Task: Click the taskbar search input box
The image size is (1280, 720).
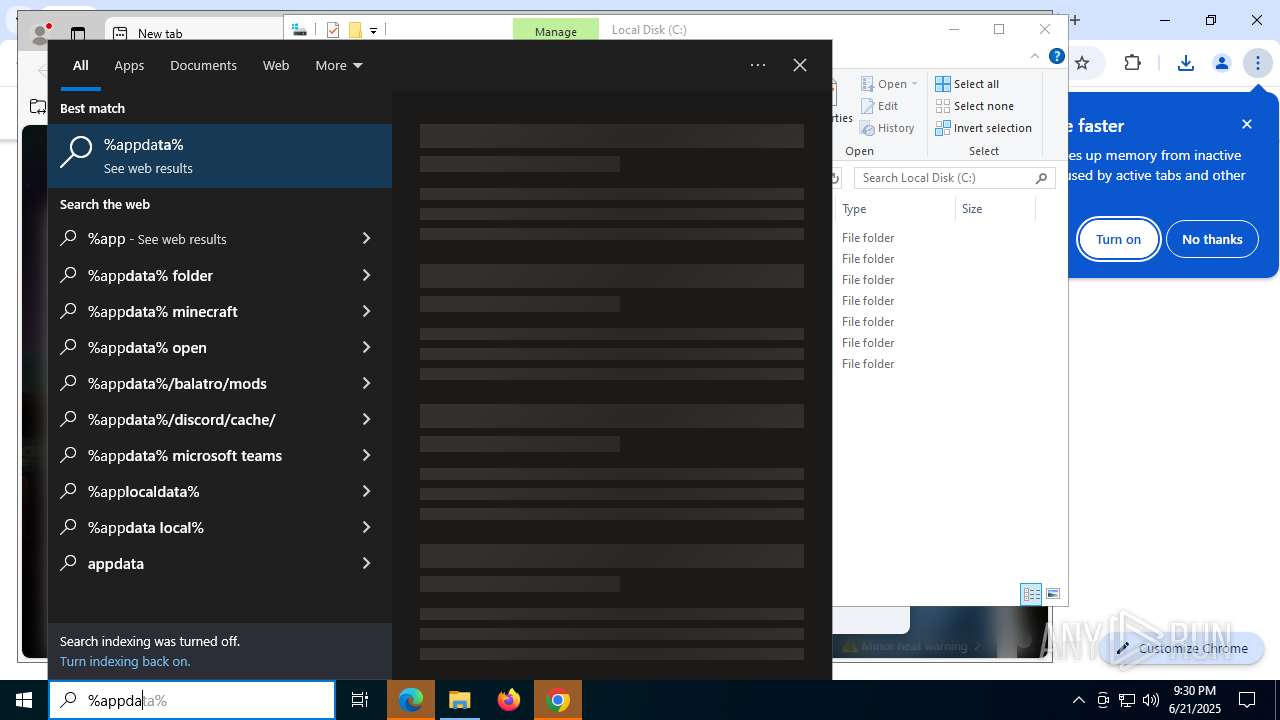Action: 192,700
